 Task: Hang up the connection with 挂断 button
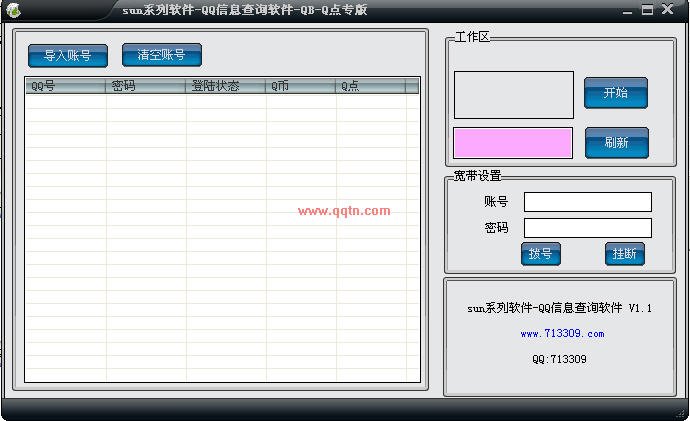tap(625, 254)
